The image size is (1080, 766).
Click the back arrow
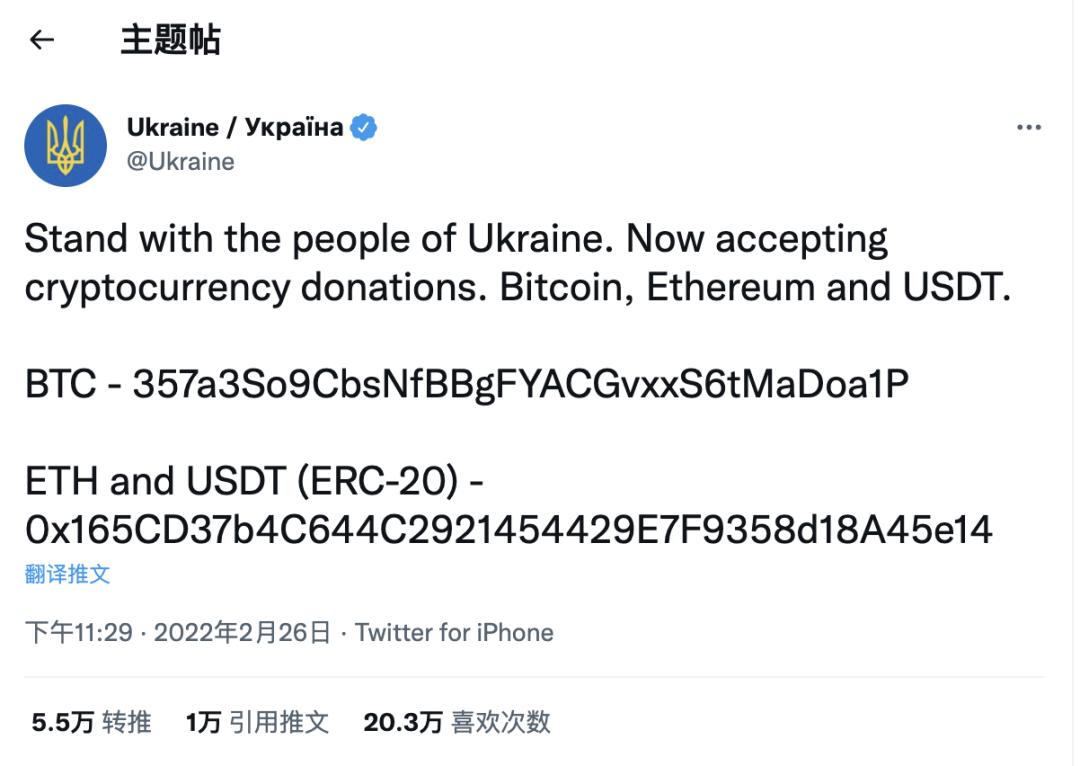pyautogui.click(x=42, y=40)
